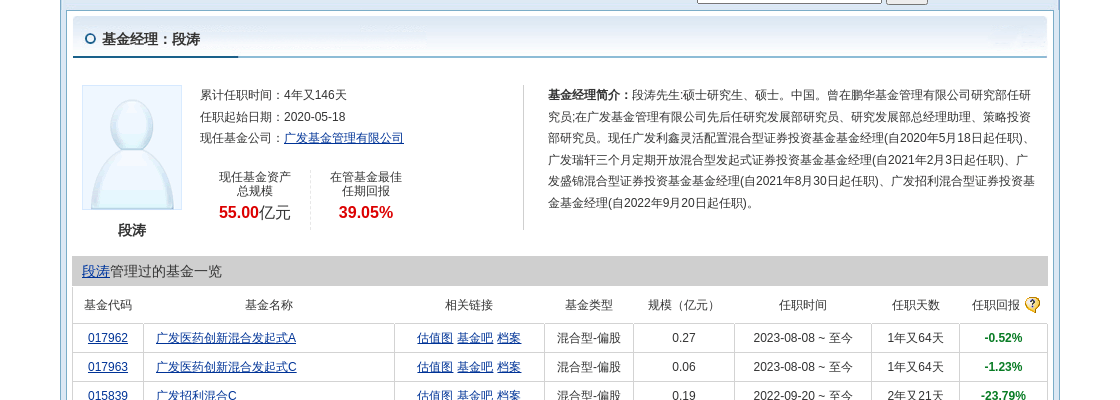
Task: Open 估值图 for fund 017963
Action: (x=435, y=367)
